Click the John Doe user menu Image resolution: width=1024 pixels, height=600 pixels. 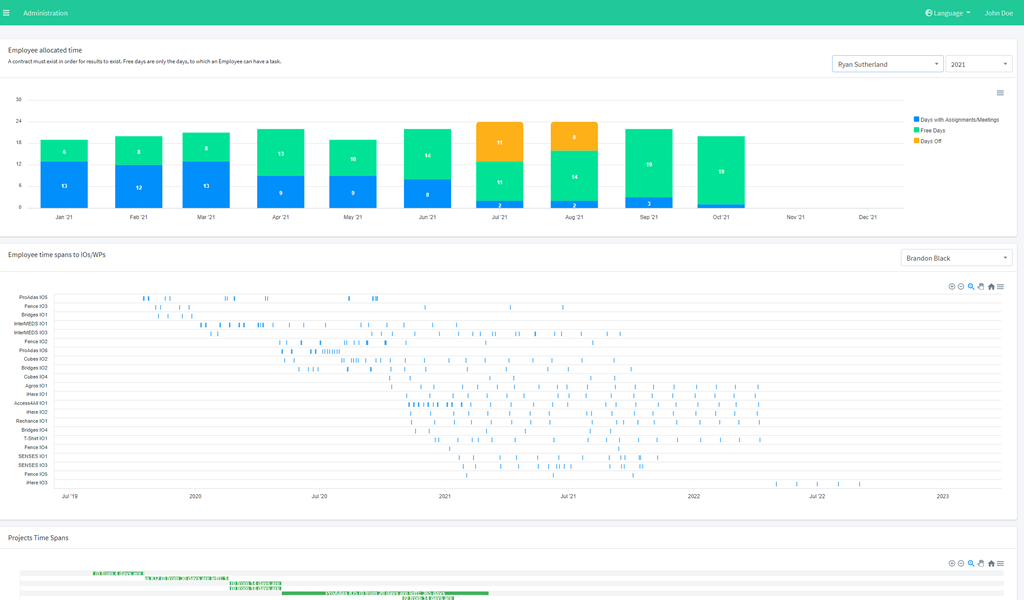click(998, 13)
